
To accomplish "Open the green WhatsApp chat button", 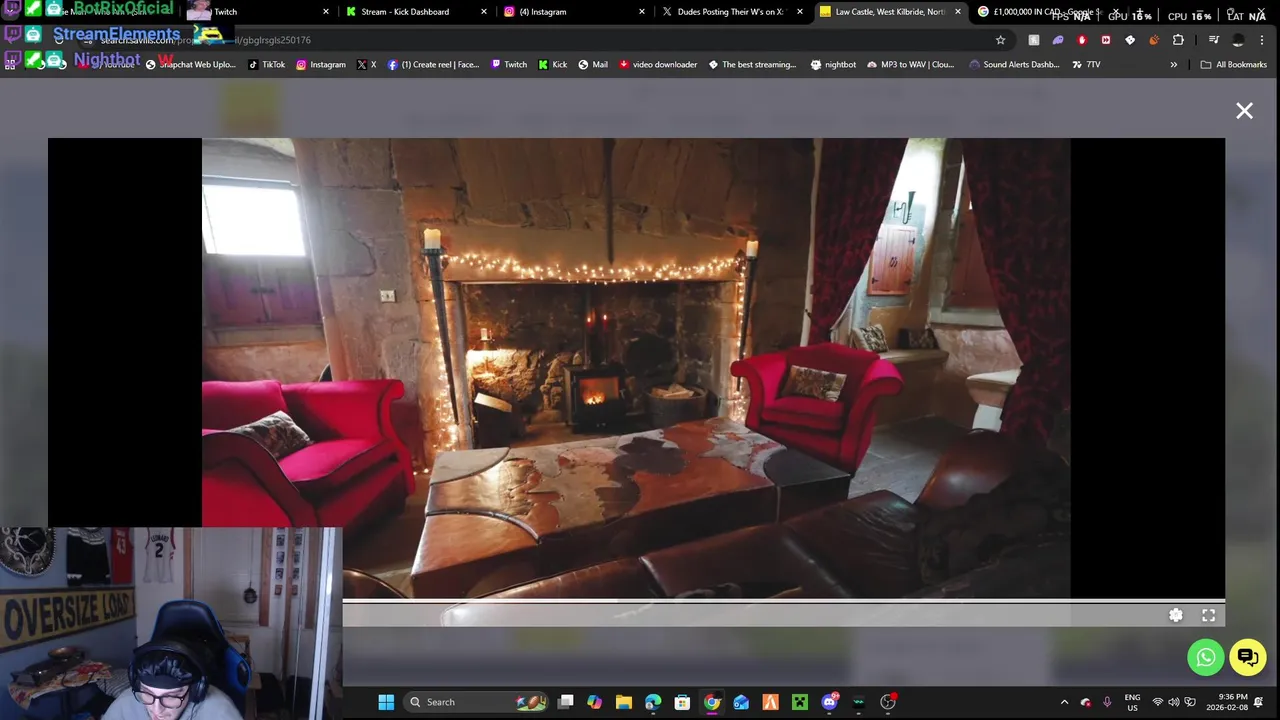I will pyautogui.click(x=1206, y=657).
